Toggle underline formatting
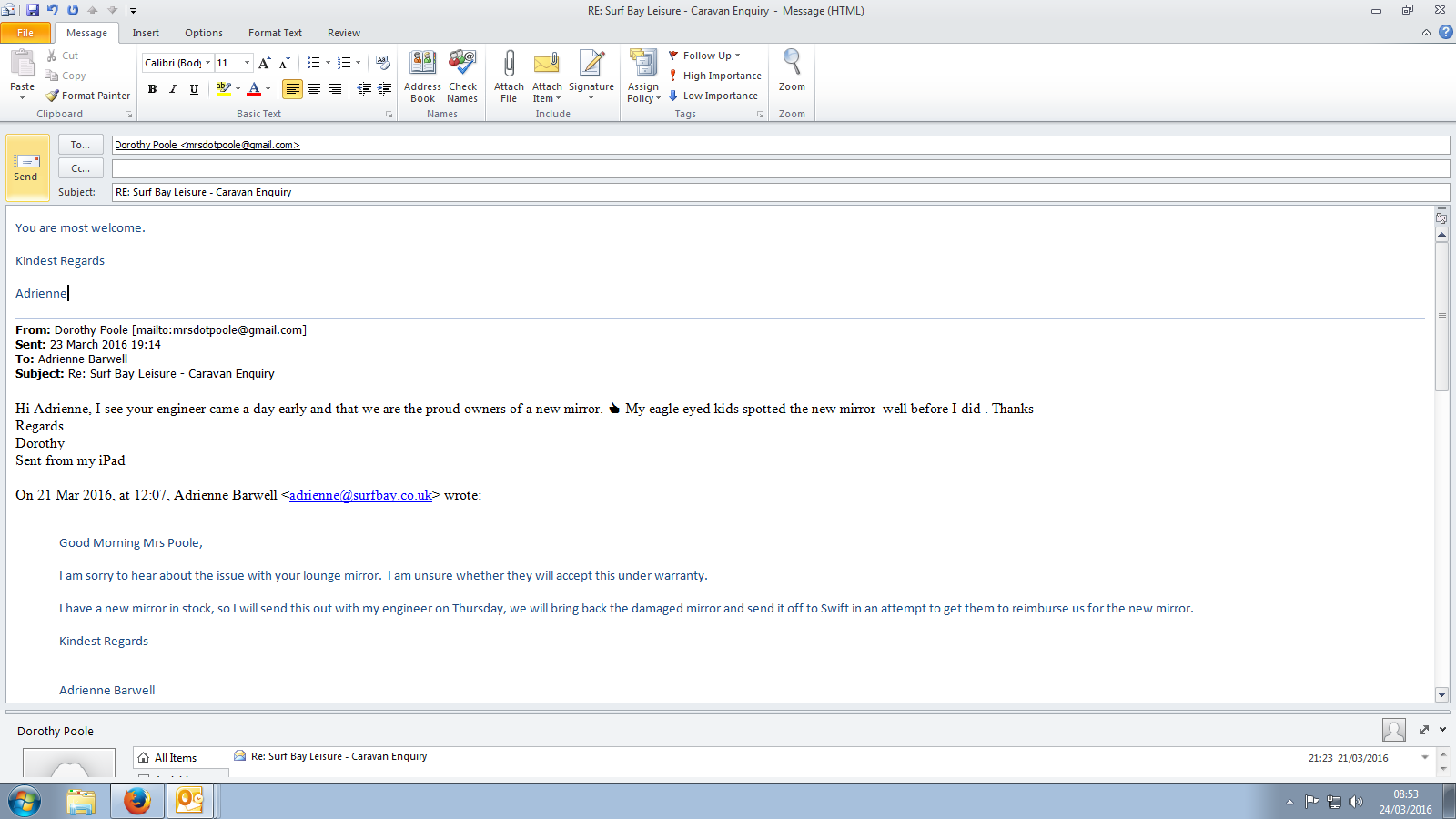Image resolution: width=1456 pixels, height=819 pixels. [x=194, y=88]
